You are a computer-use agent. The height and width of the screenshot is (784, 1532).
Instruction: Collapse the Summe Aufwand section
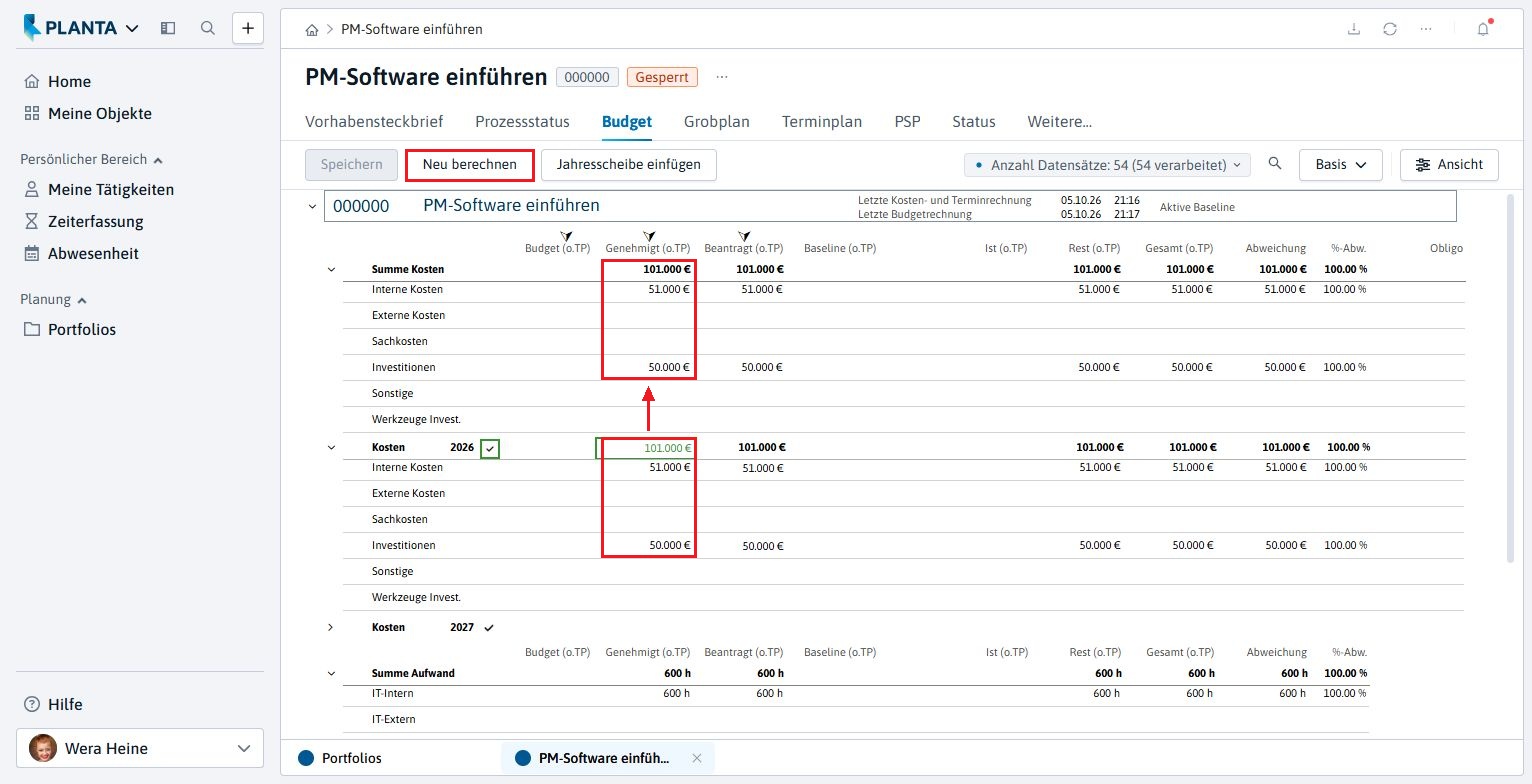click(x=331, y=674)
